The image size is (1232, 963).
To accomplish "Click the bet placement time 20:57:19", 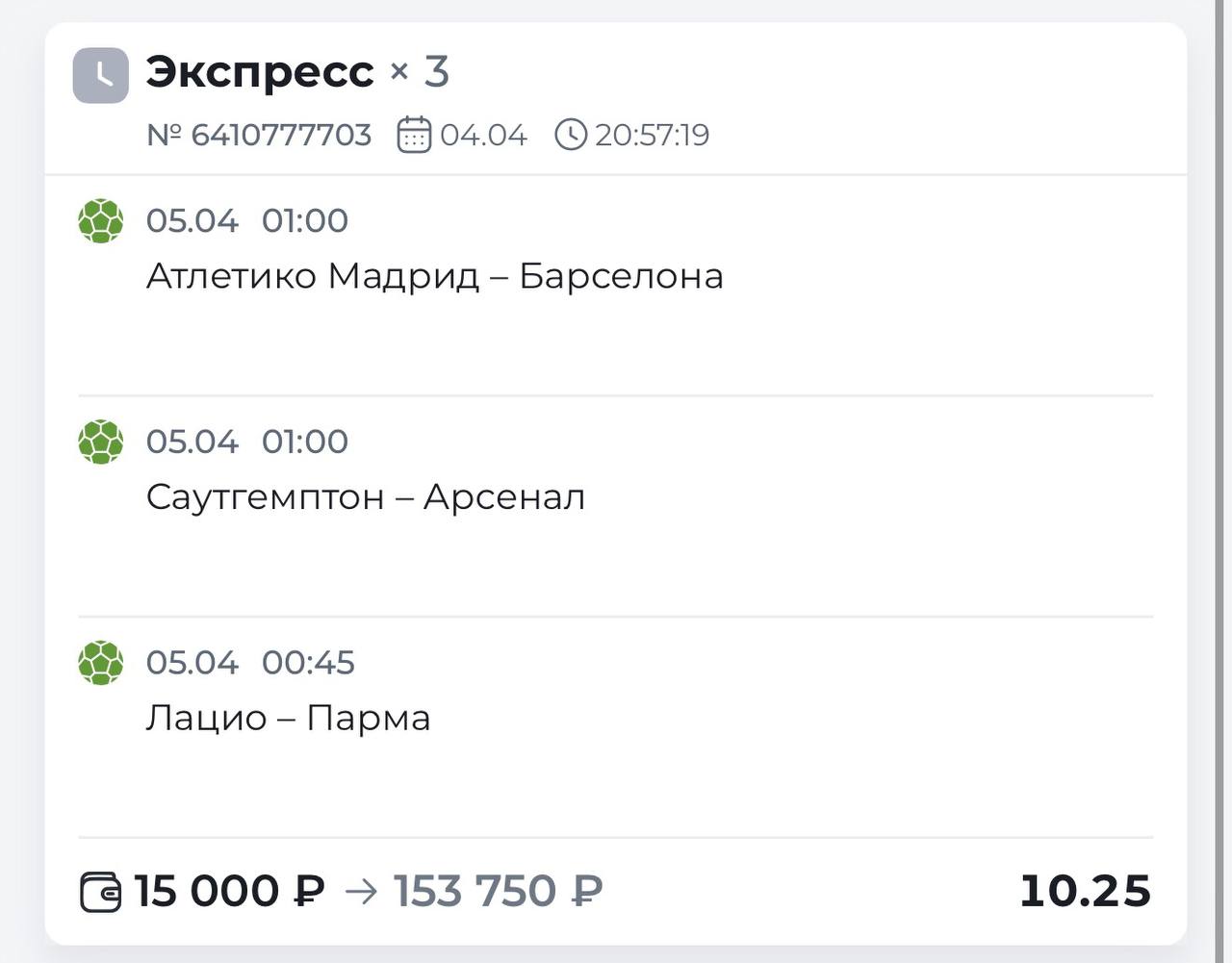I will coord(652,135).
